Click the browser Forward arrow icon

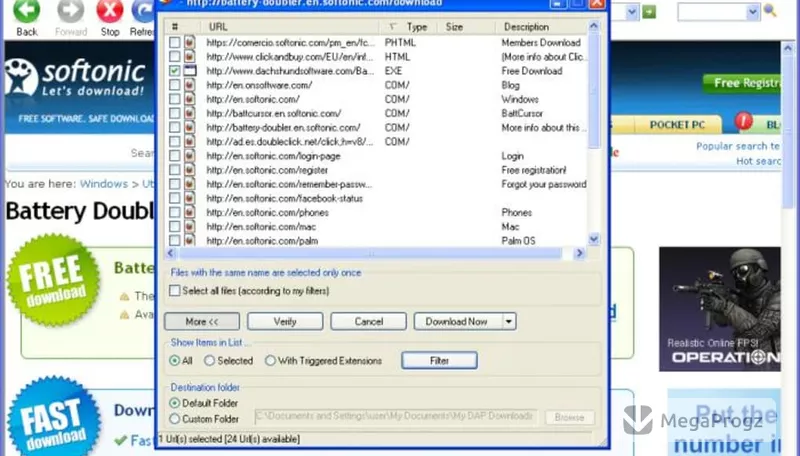pos(70,11)
